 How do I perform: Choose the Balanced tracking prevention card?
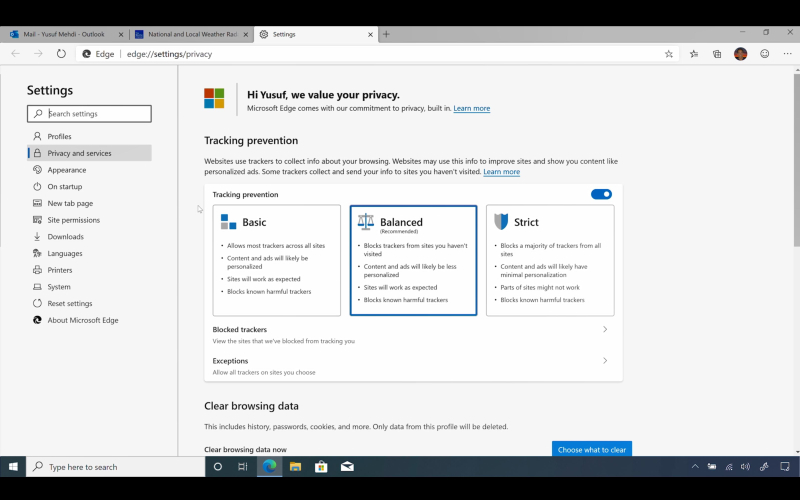tap(413, 260)
